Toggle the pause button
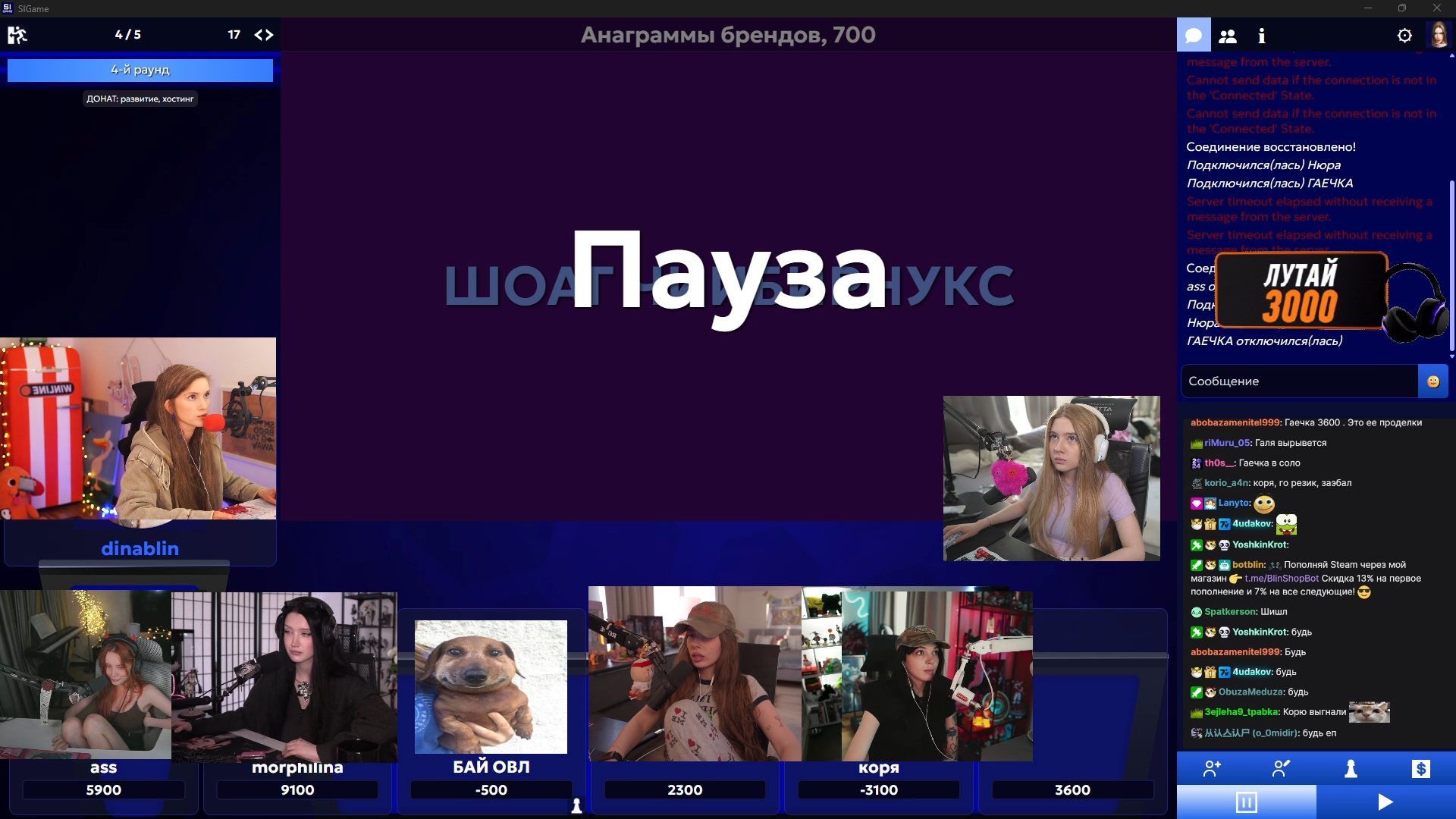Viewport: 1456px width, 819px height. pyautogui.click(x=1246, y=802)
